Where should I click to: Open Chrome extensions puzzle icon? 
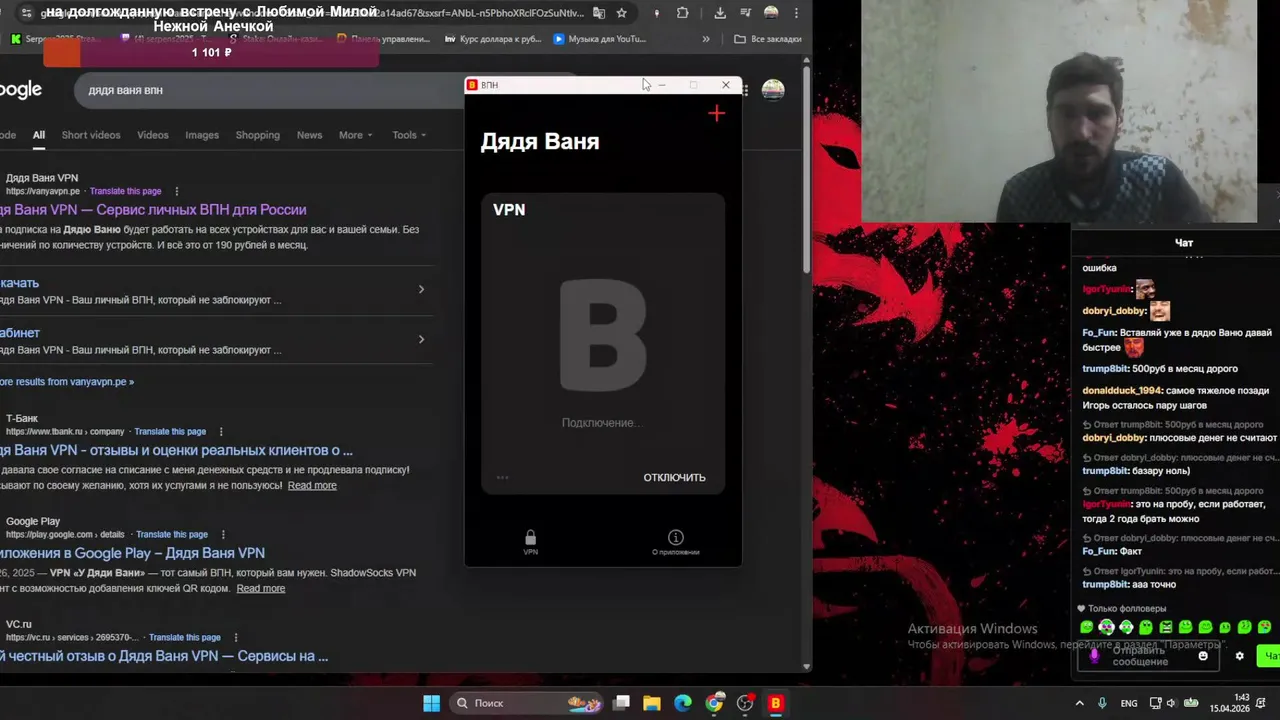point(683,13)
